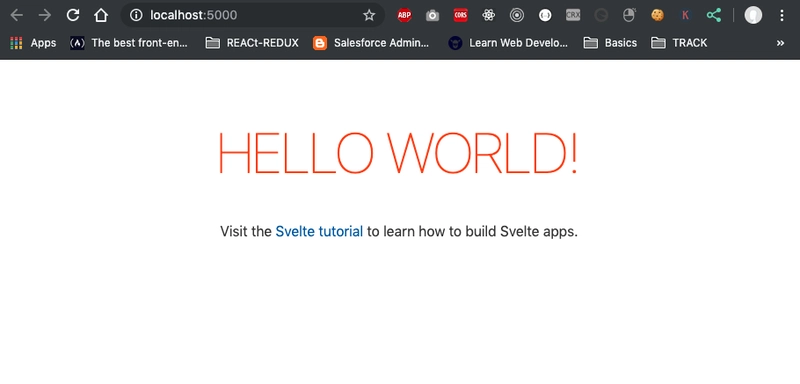Toggle the CORS extension
This screenshot has width=800, height=384.
click(x=460, y=15)
